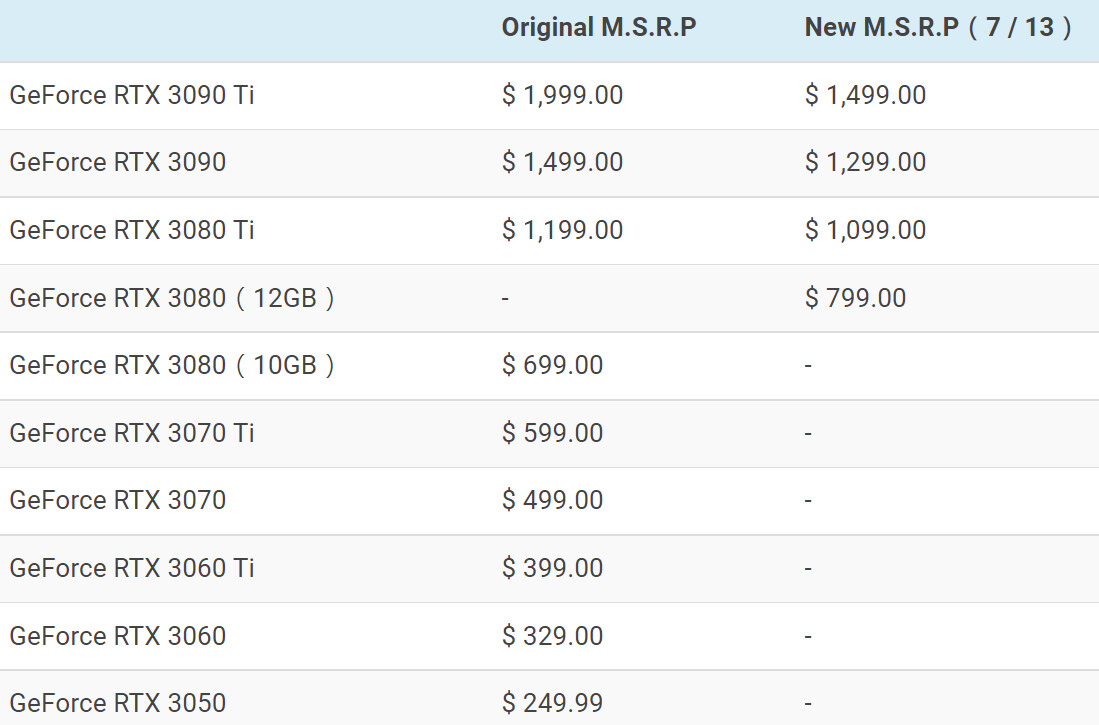The image size is (1099, 725).
Task: Select GeForce RTX 3080 Ti name cell
Action: (x=132, y=230)
